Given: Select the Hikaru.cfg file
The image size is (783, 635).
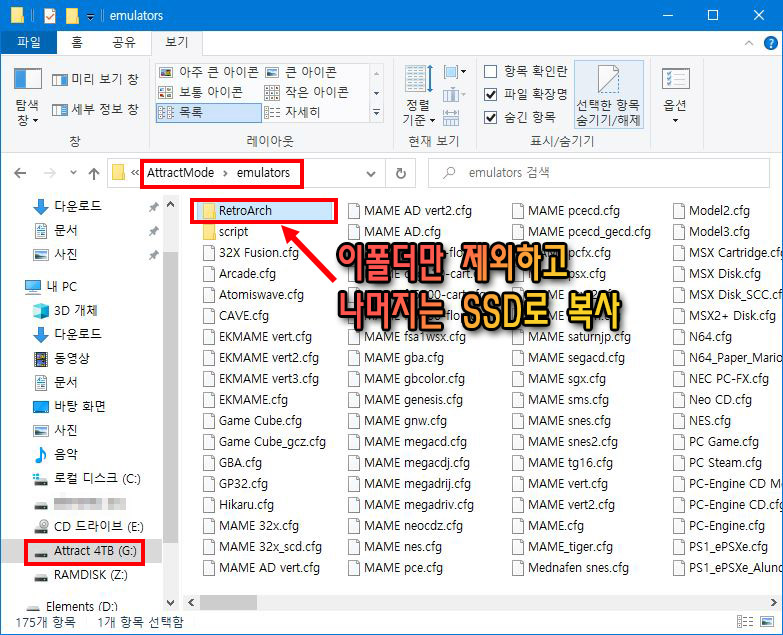Looking at the screenshot, I should coord(246,505).
